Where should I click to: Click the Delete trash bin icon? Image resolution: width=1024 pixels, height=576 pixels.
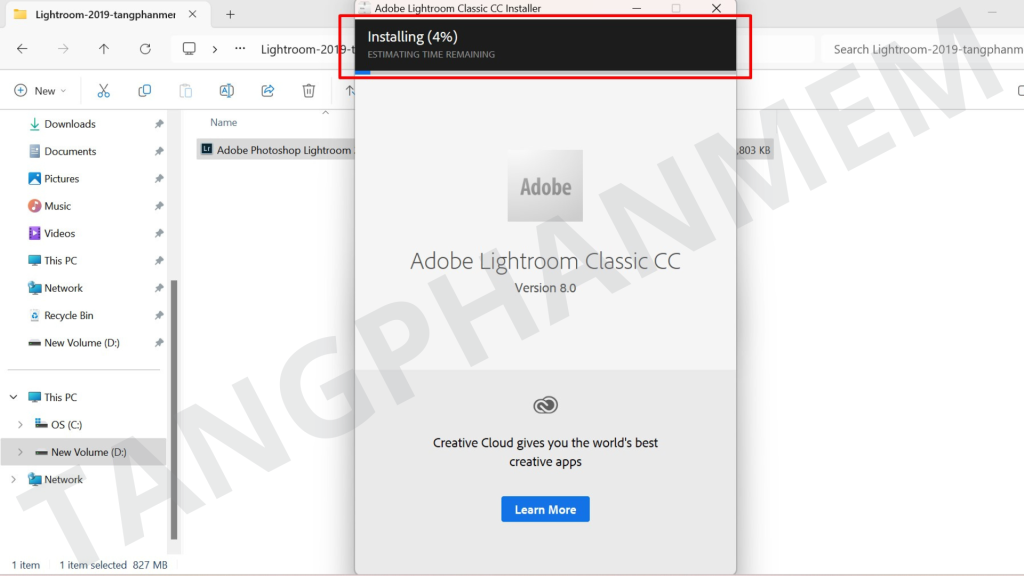[x=309, y=91]
